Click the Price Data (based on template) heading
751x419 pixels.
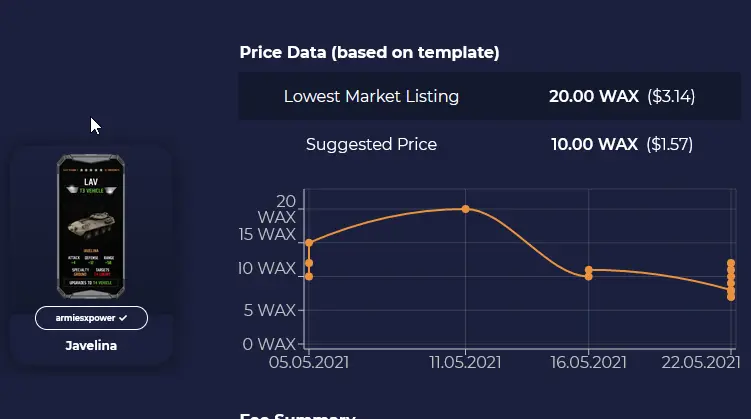[x=369, y=52]
